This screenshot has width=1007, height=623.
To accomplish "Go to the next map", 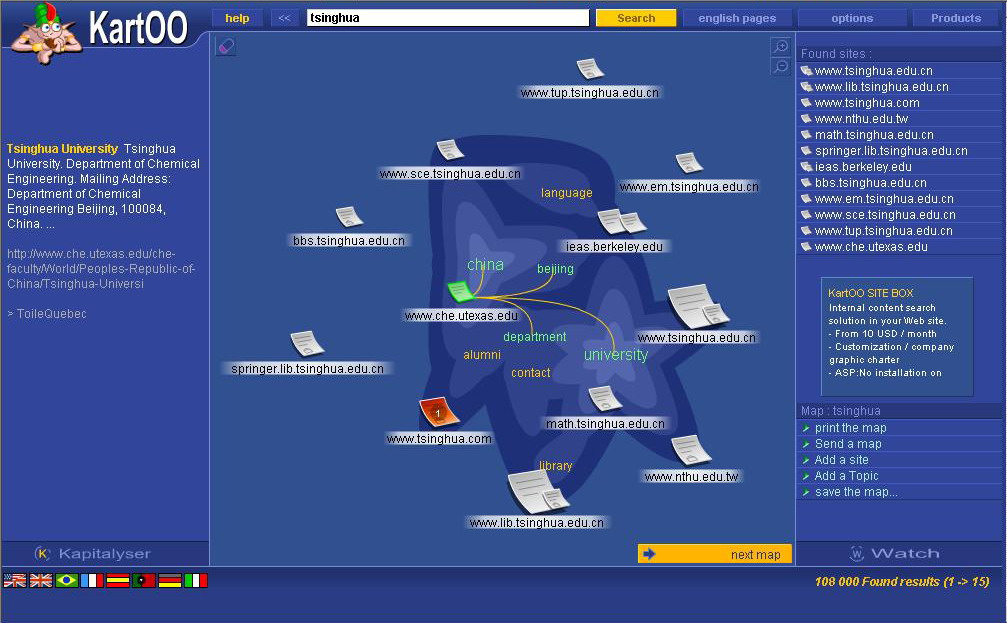I will tap(715, 554).
